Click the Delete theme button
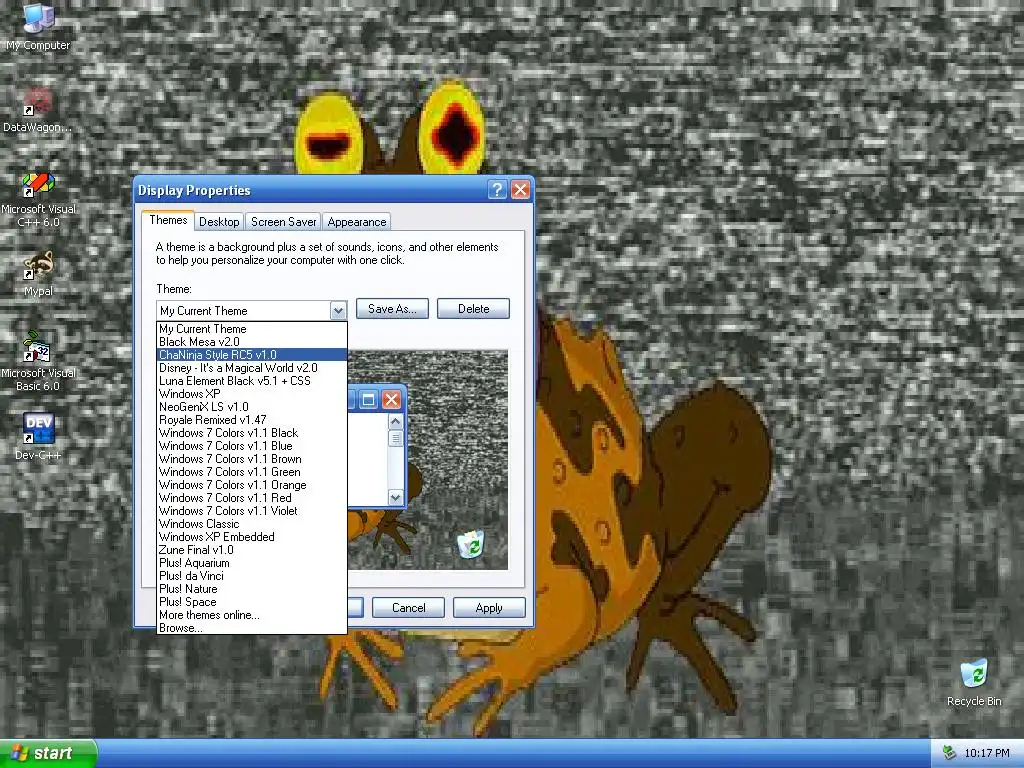Image resolution: width=1024 pixels, height=768 pixels. tap(473, 309)
